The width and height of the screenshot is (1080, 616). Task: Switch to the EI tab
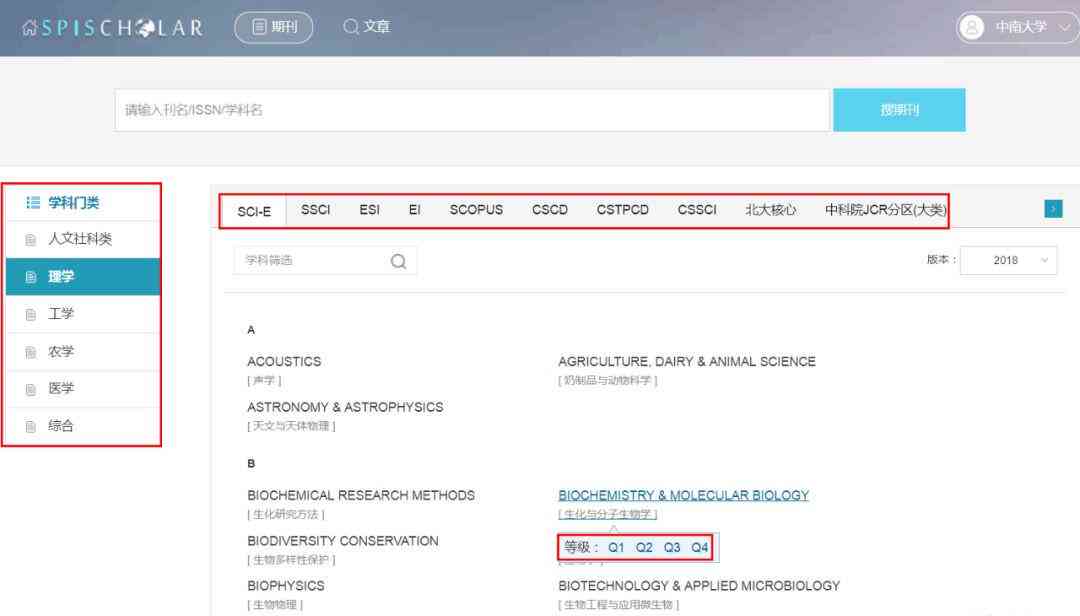[x=414, y=209]
